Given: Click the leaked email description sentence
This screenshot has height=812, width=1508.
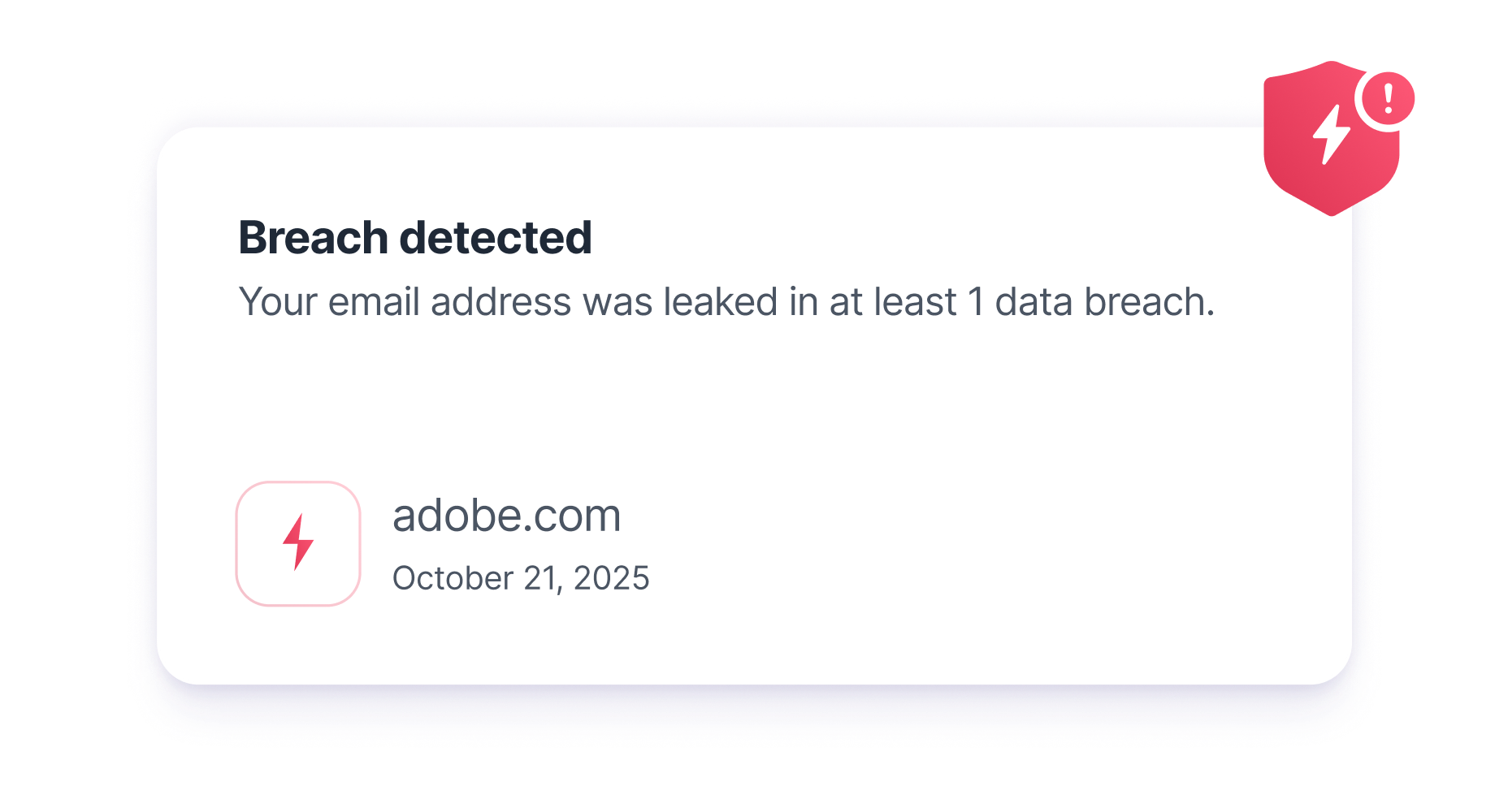Looking at the screenshot, I should click(x=726, y=302).
